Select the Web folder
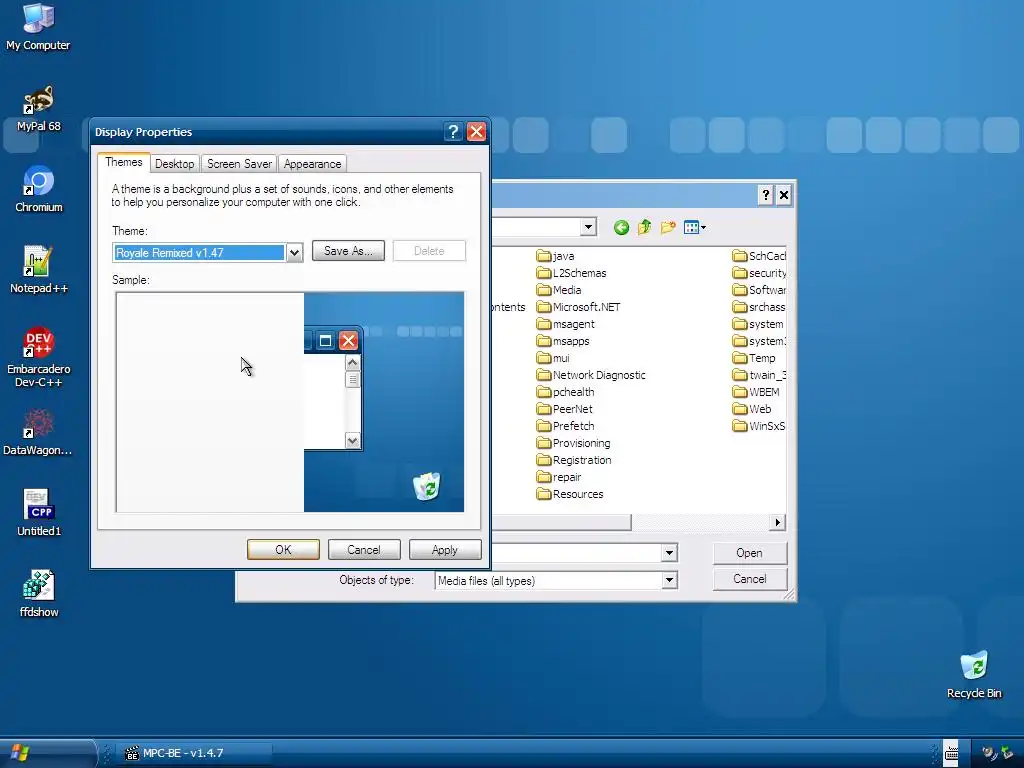Image resolution: width=1024 pixels, height=768 pixels. tap(752, 409)
